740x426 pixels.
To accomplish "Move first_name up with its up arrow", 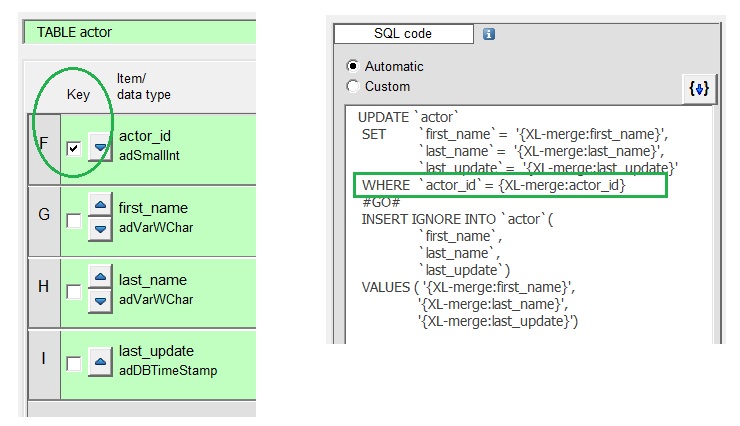I will (100, 205).
